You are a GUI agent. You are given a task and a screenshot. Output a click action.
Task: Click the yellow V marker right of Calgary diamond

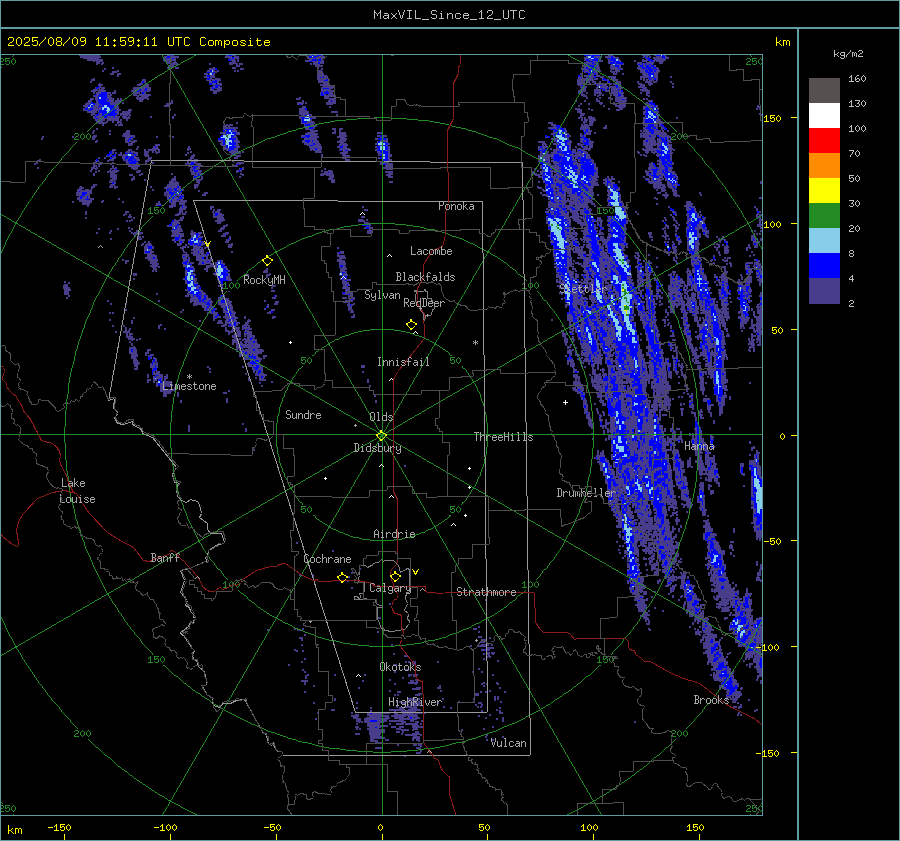point(416,572)
